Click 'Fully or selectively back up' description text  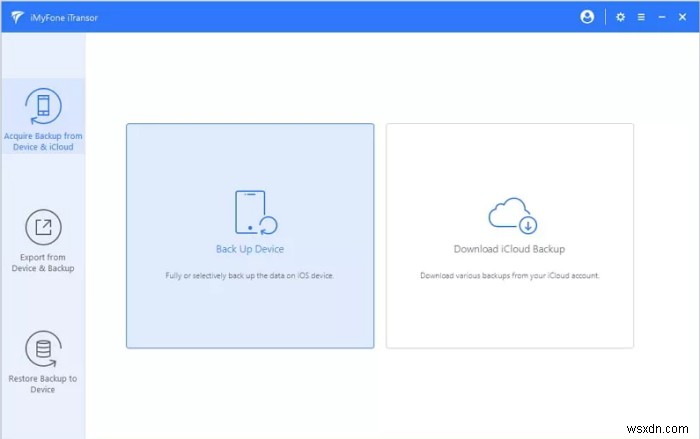tap(250, 276)
